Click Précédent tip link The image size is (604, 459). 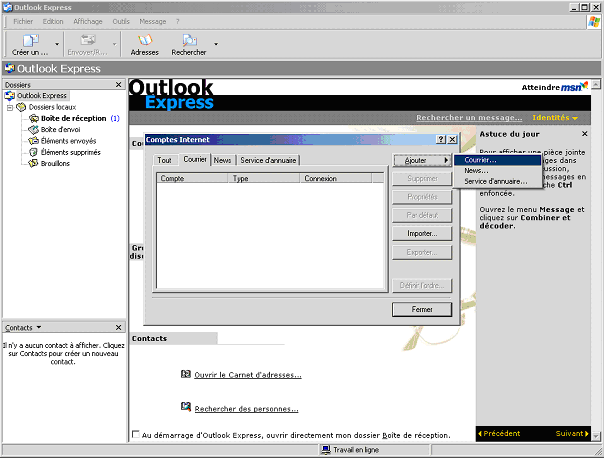coord(499,434)
